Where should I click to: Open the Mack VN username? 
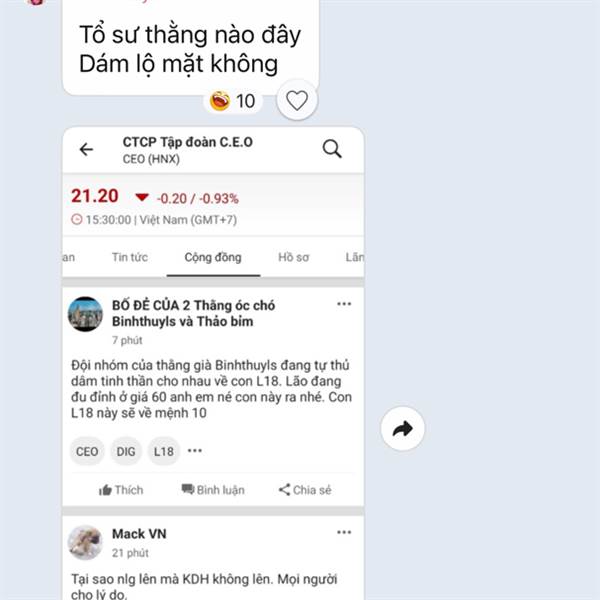tap(139, 534)
